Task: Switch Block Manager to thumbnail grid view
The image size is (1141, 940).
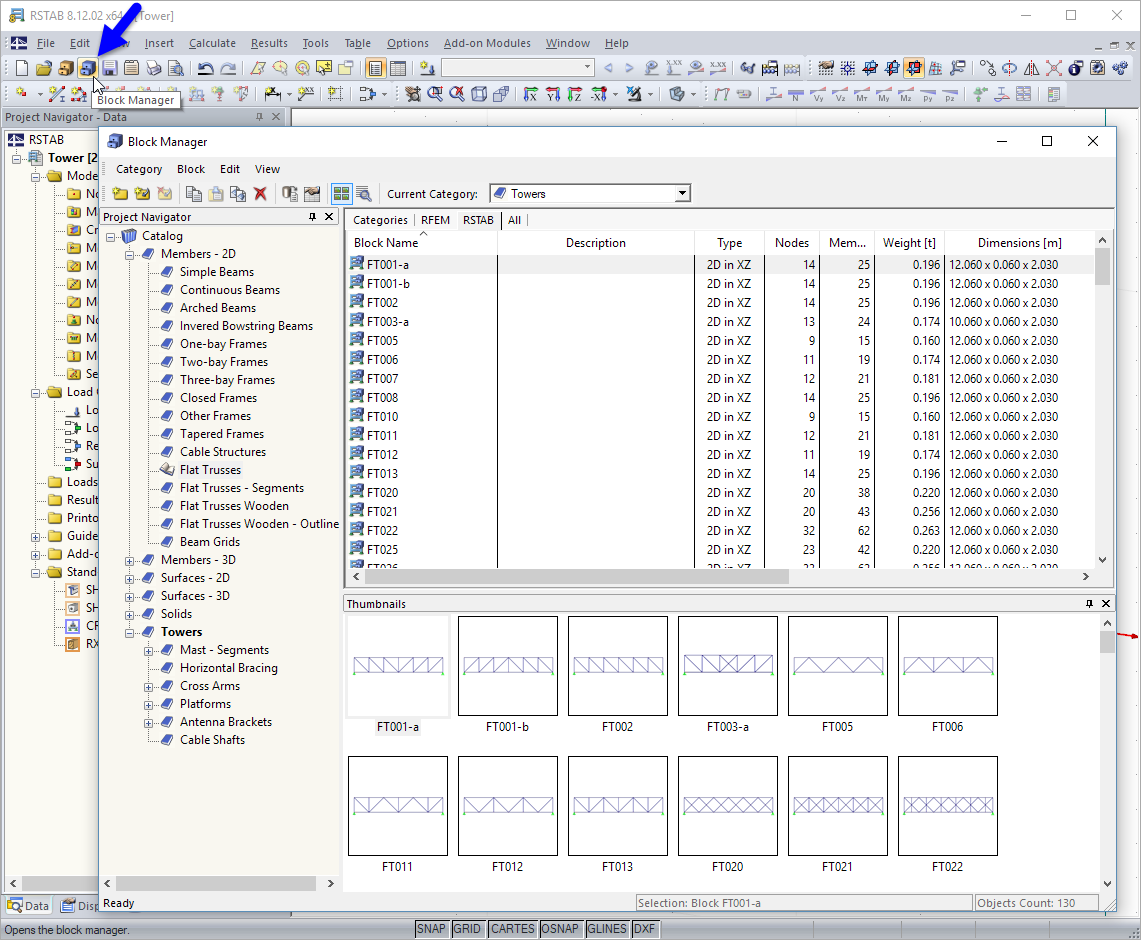Action: (x=343, y=193)
